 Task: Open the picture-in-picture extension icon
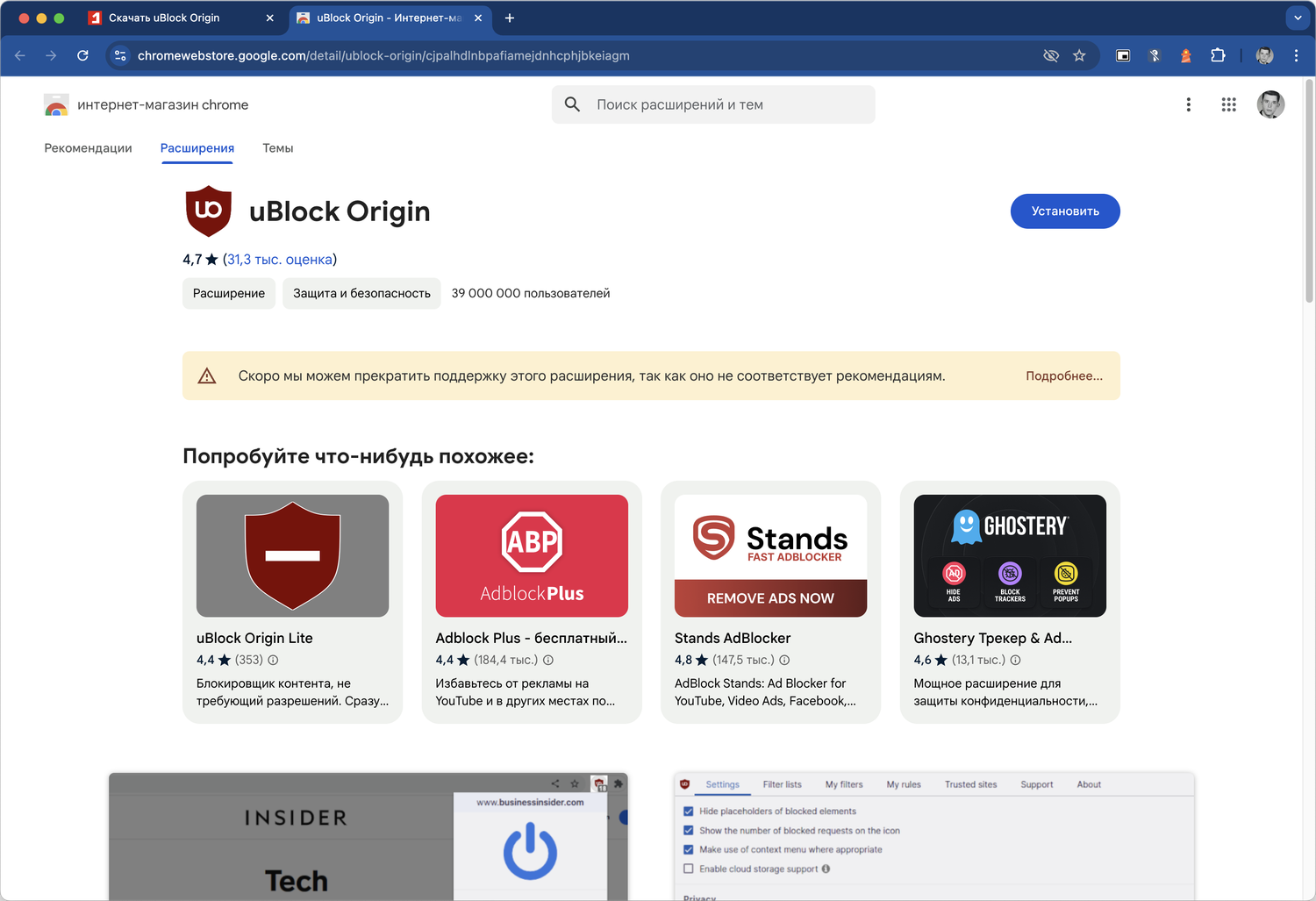coord(1123,55)
